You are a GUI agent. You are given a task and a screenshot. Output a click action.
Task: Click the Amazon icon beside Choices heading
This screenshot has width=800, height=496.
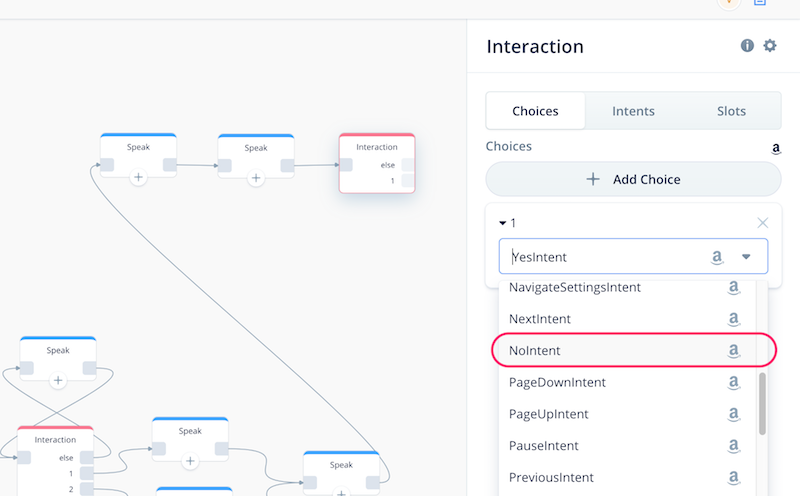pos(776,148)
